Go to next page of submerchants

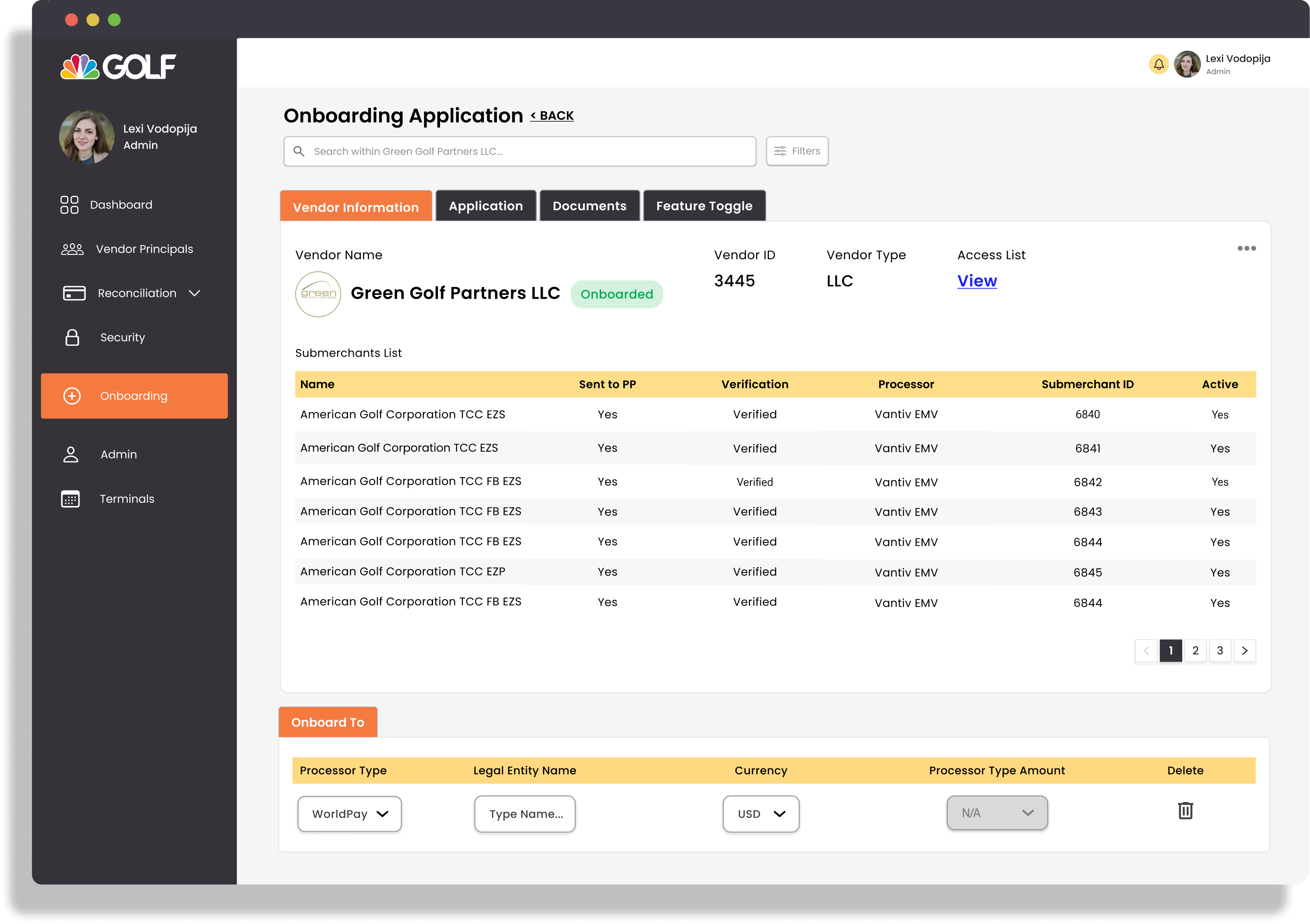coord(1244,651)
